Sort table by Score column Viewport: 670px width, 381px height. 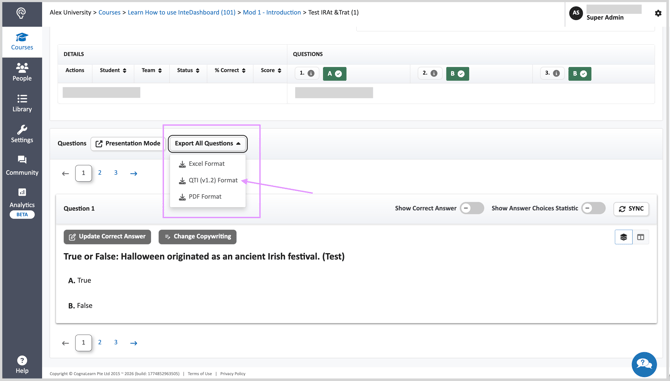(x=271, y=70)
